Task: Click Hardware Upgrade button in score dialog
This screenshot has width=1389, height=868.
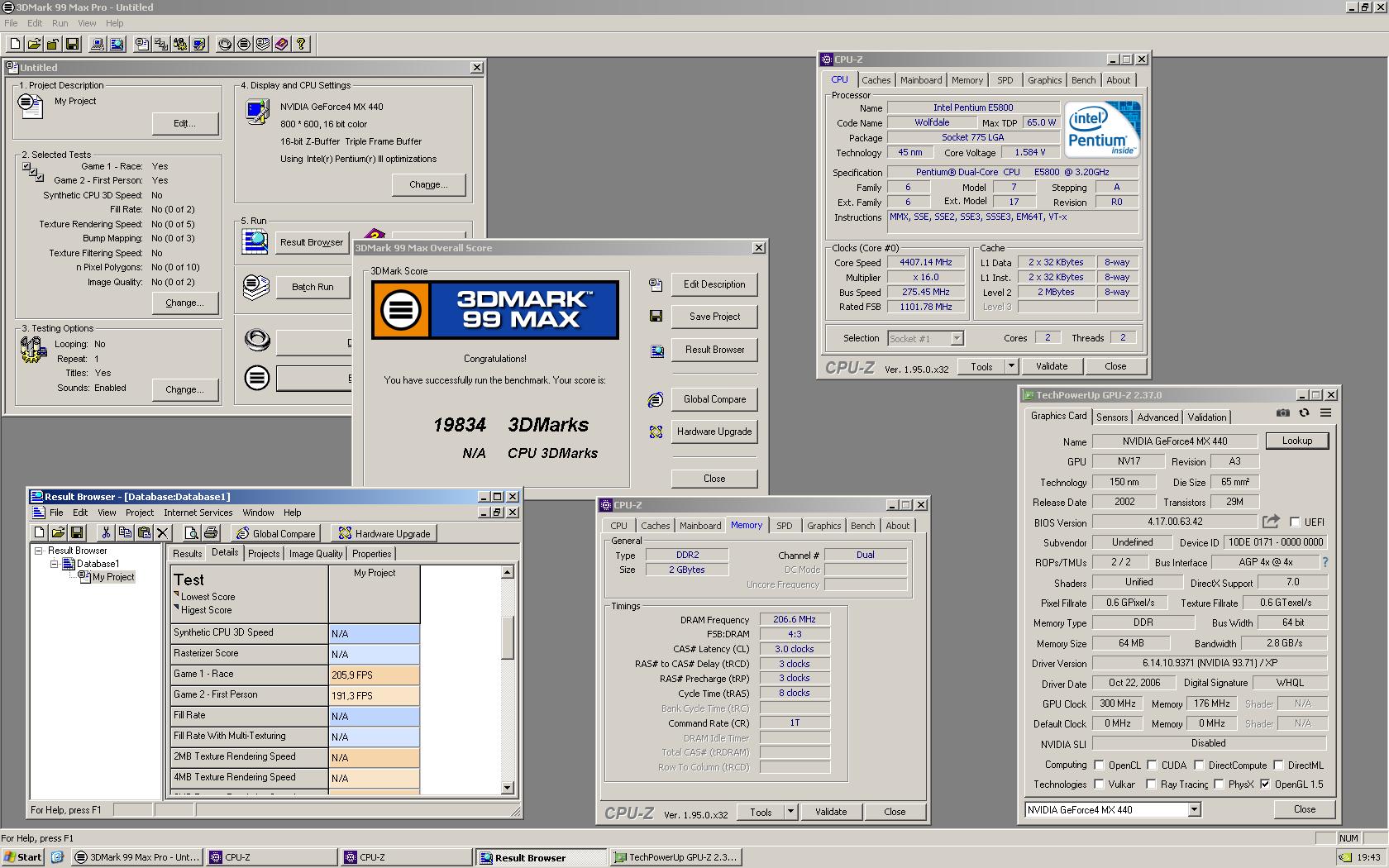Action: pos(714,432)
